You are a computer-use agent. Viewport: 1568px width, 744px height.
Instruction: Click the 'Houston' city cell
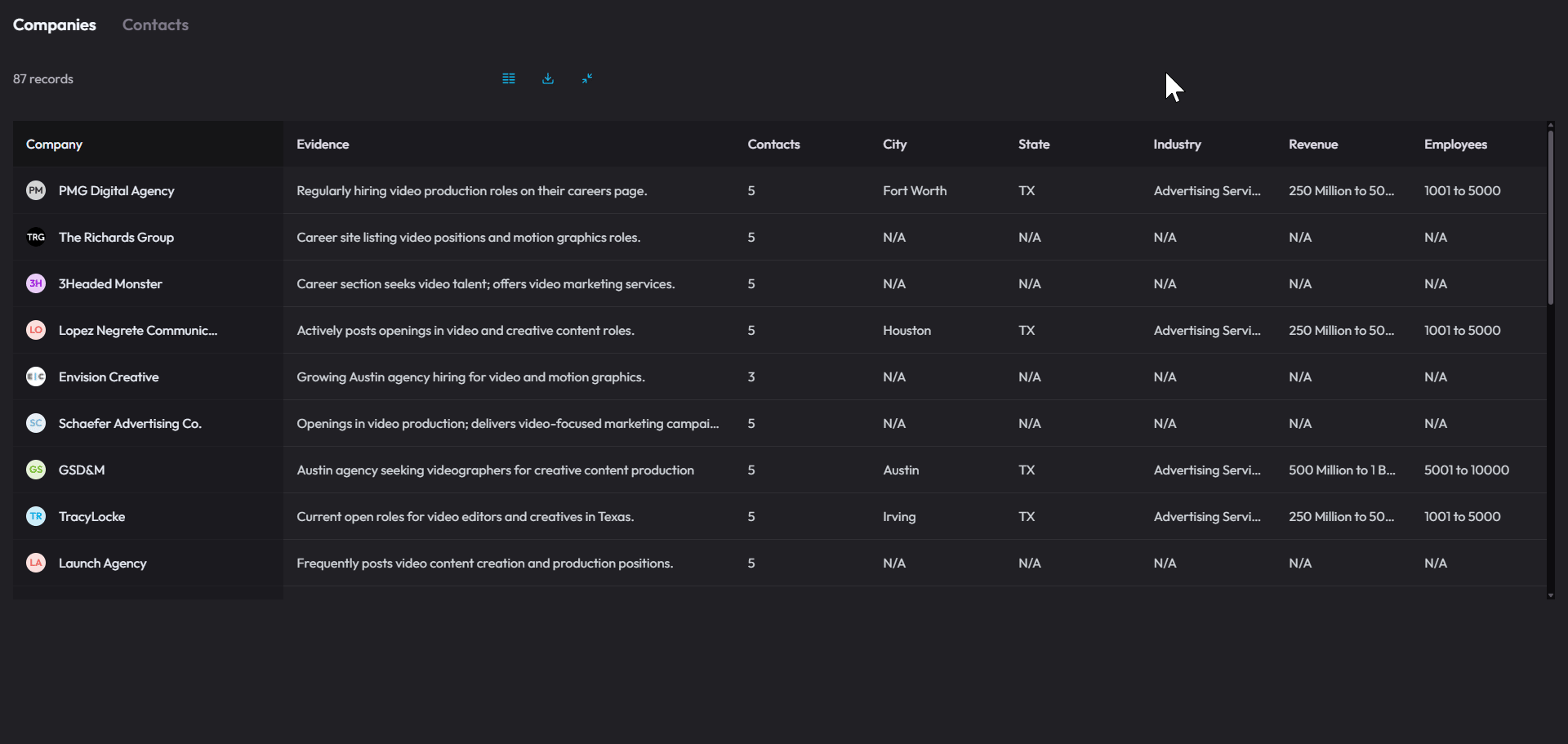pyautogui.click(x=906, y=330)
